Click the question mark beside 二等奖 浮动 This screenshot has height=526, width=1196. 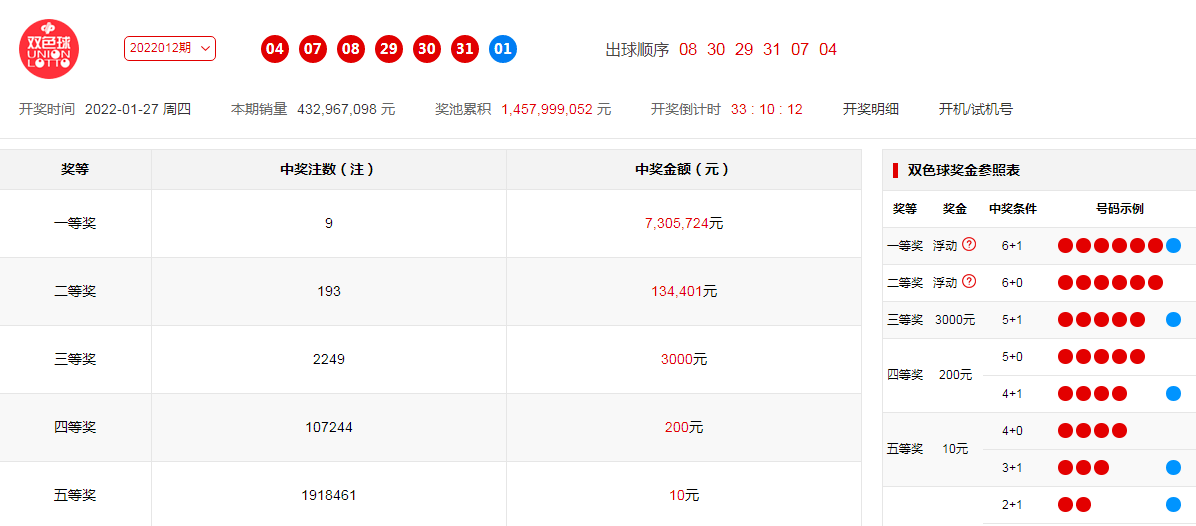coord(969,281)
